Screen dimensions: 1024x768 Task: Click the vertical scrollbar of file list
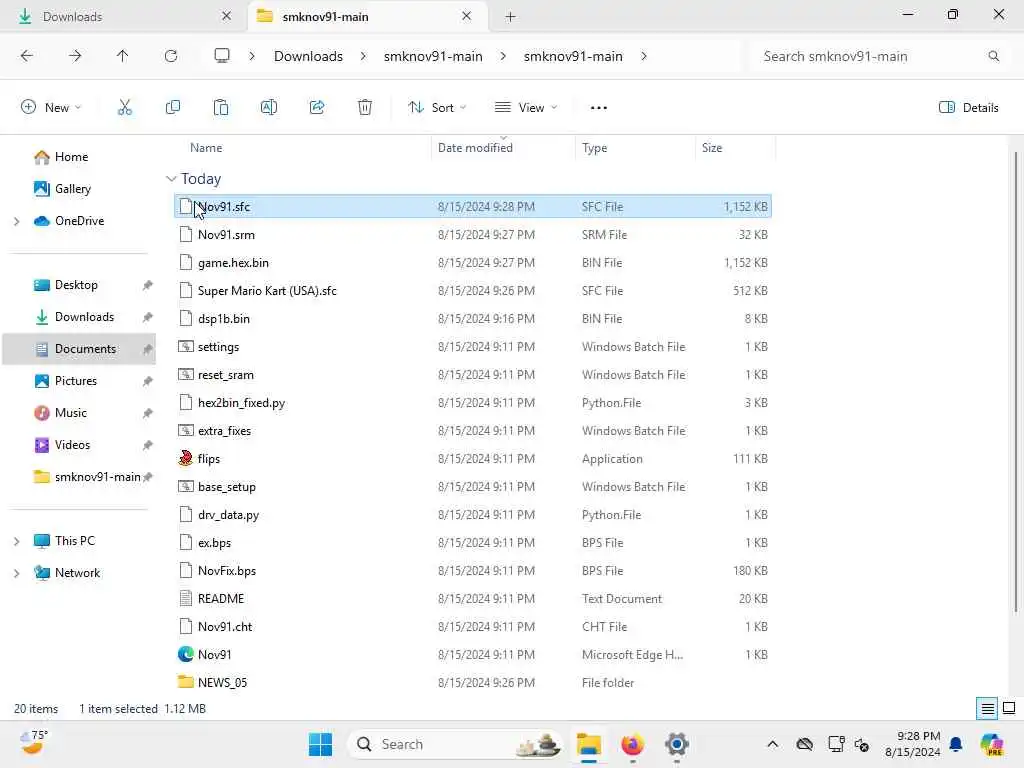point(1016,382)
